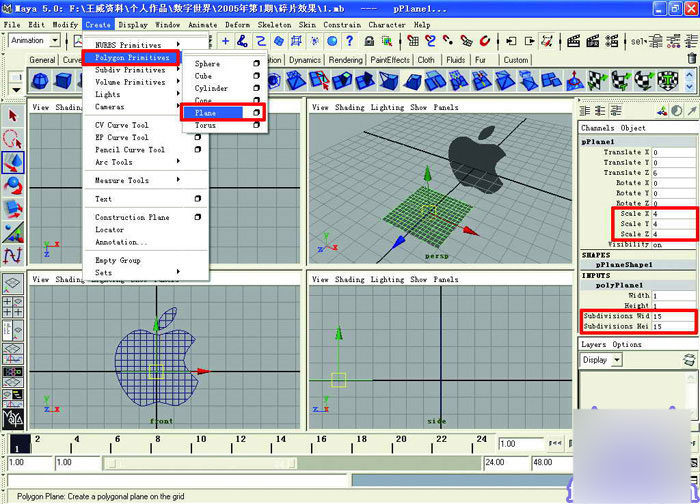Image resolution: width=700 pixels, height=504 pixels.
Task: Choose the Show Manipulator tool
Action: click(13, 233)
